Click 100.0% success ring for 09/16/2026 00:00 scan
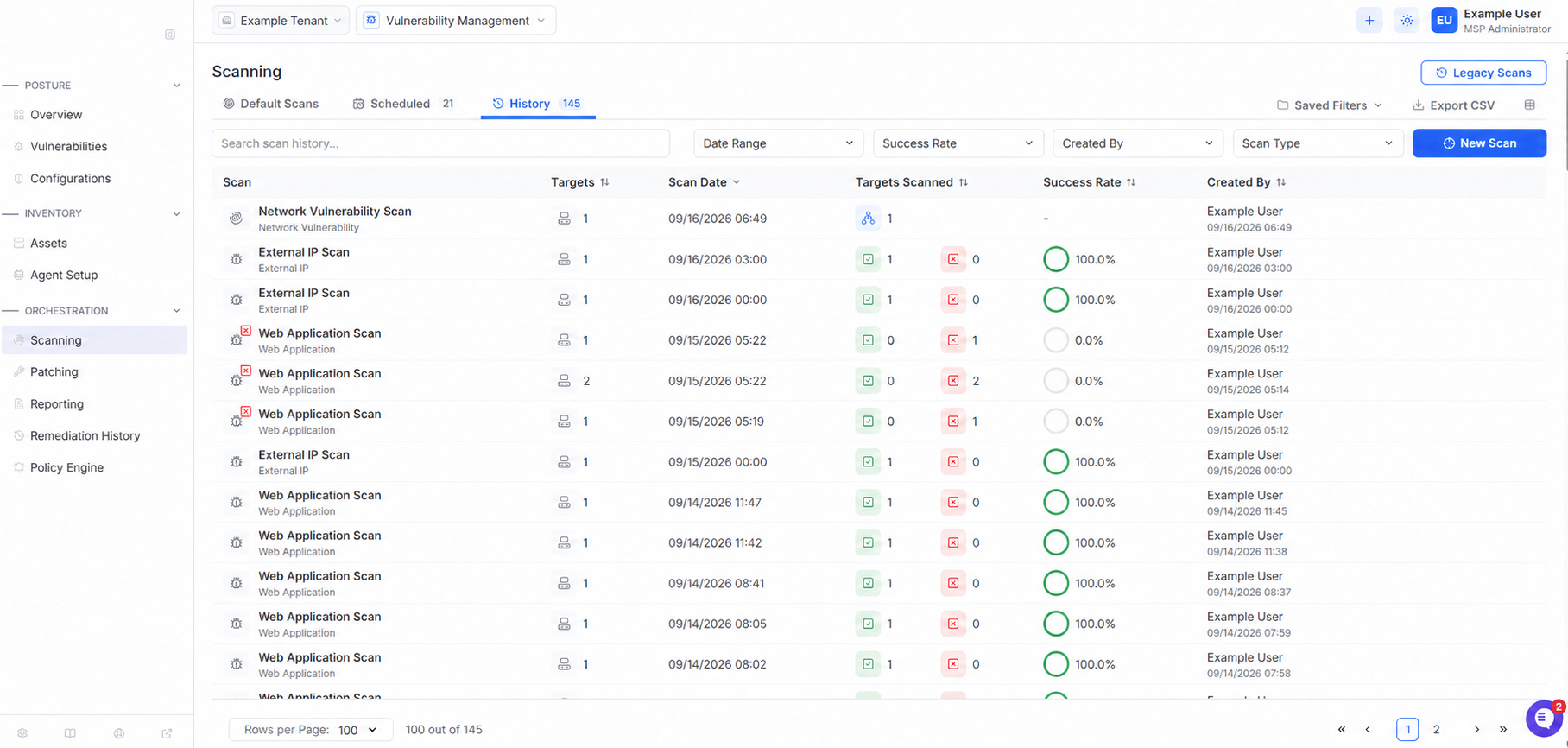 click(1056, 300)
